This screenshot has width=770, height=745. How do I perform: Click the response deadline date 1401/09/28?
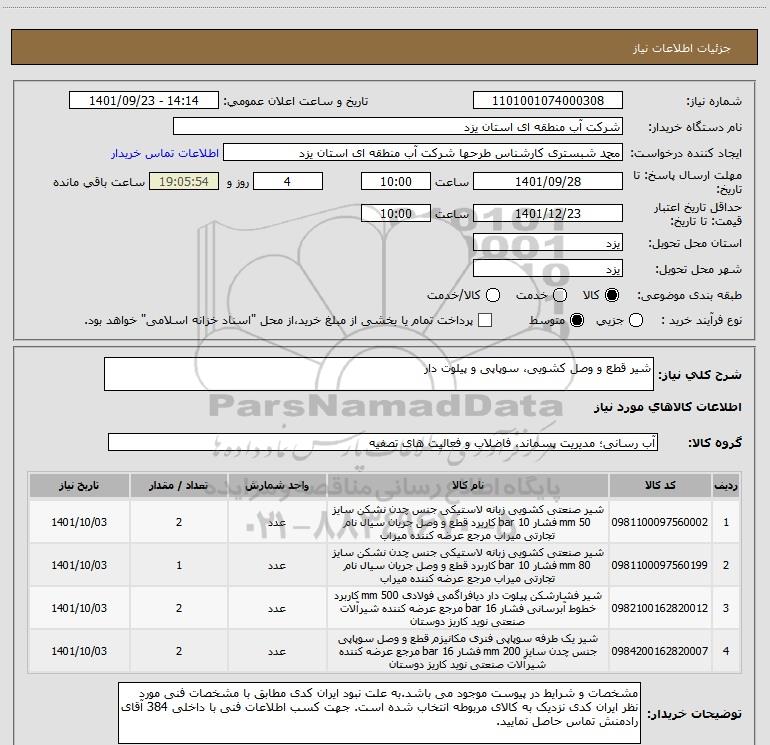(x=548, y=181)
